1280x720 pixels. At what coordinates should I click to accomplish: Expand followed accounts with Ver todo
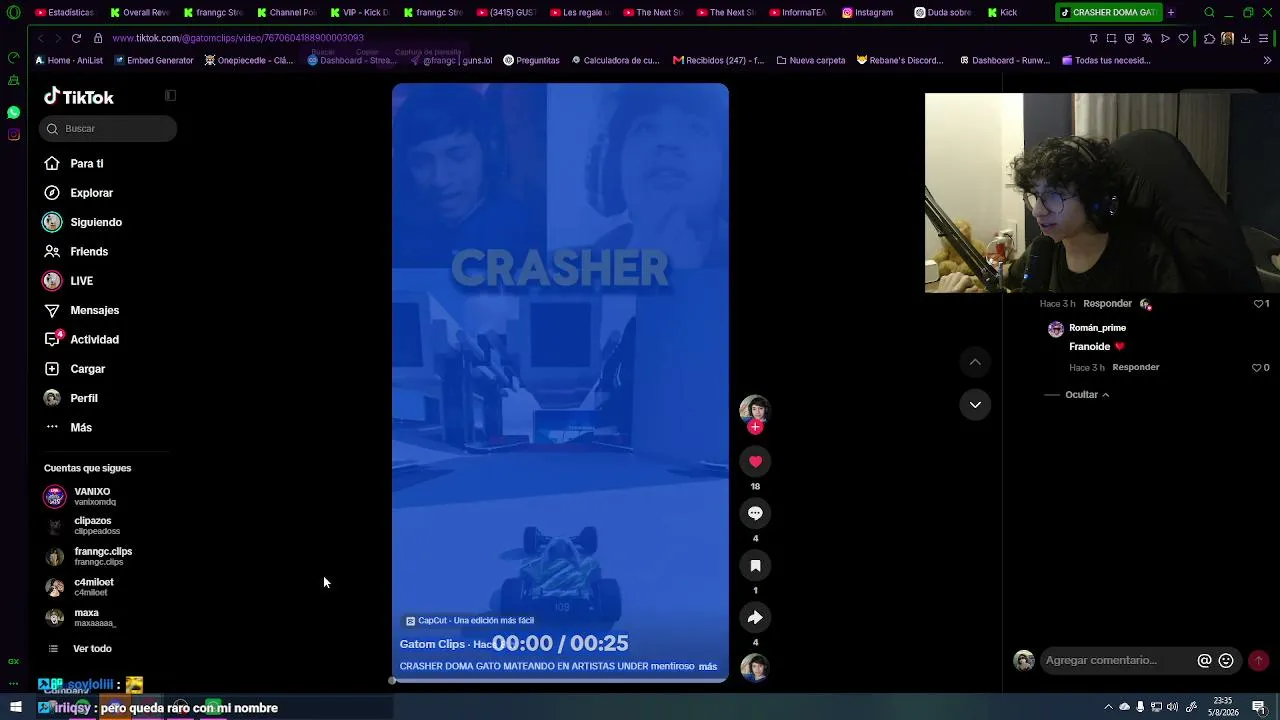(x=82, y=649)
